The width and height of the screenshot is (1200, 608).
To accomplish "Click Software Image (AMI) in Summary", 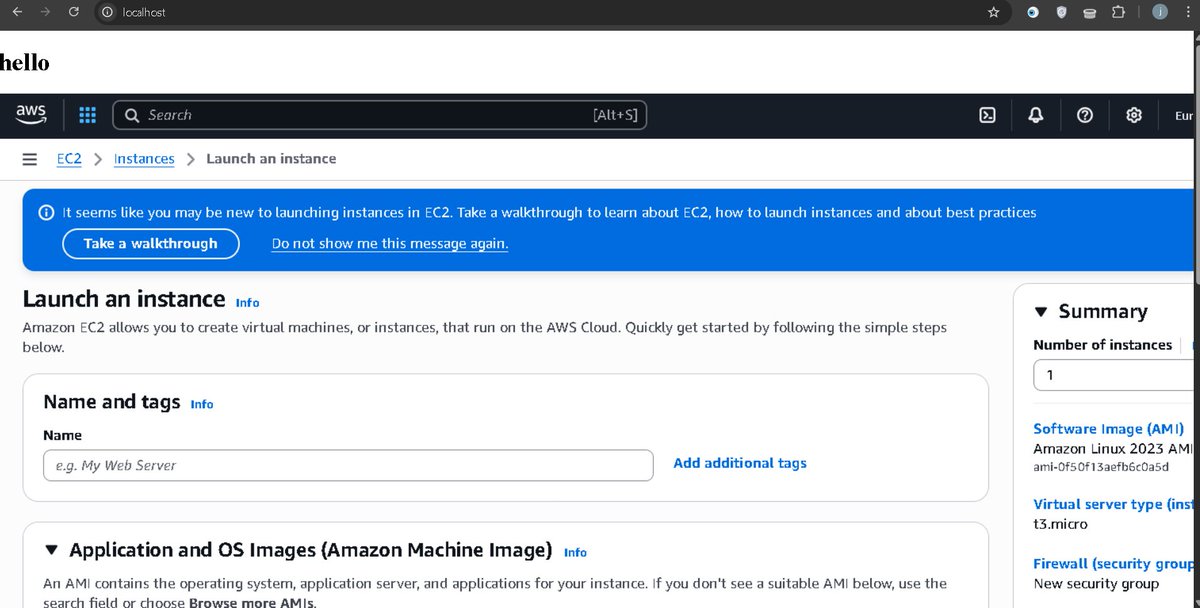I will click(x=1108, y=428).
